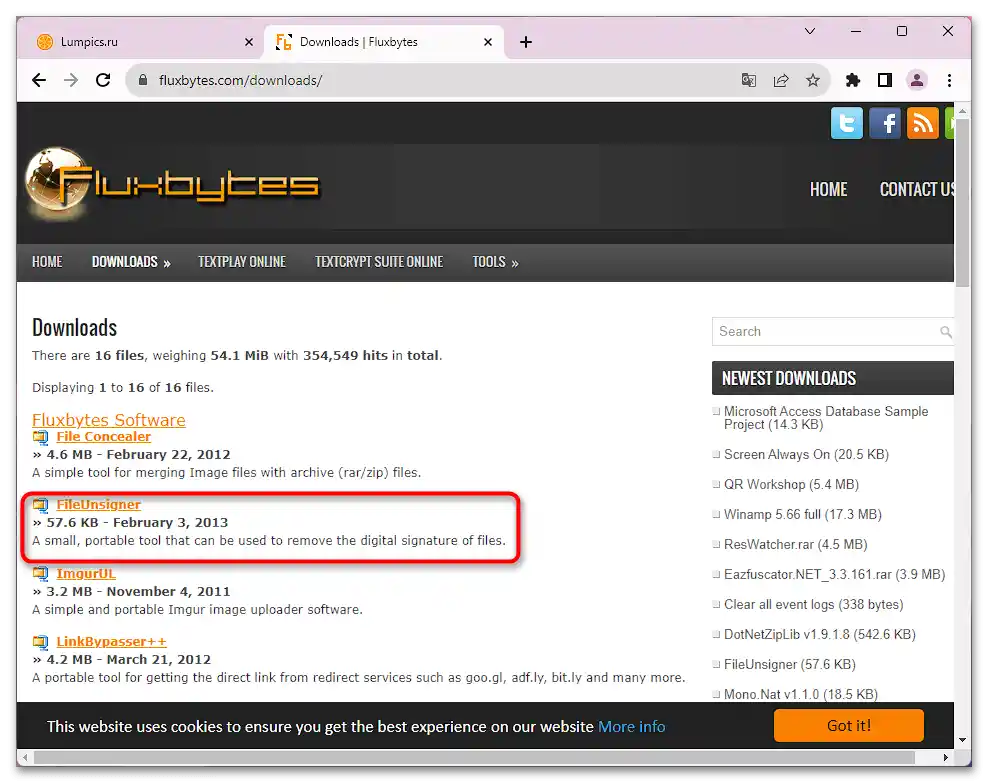The image size is (988, 783).
Task: Click the horizontal scrollbar left arrow
Action: tap(25, 757)
